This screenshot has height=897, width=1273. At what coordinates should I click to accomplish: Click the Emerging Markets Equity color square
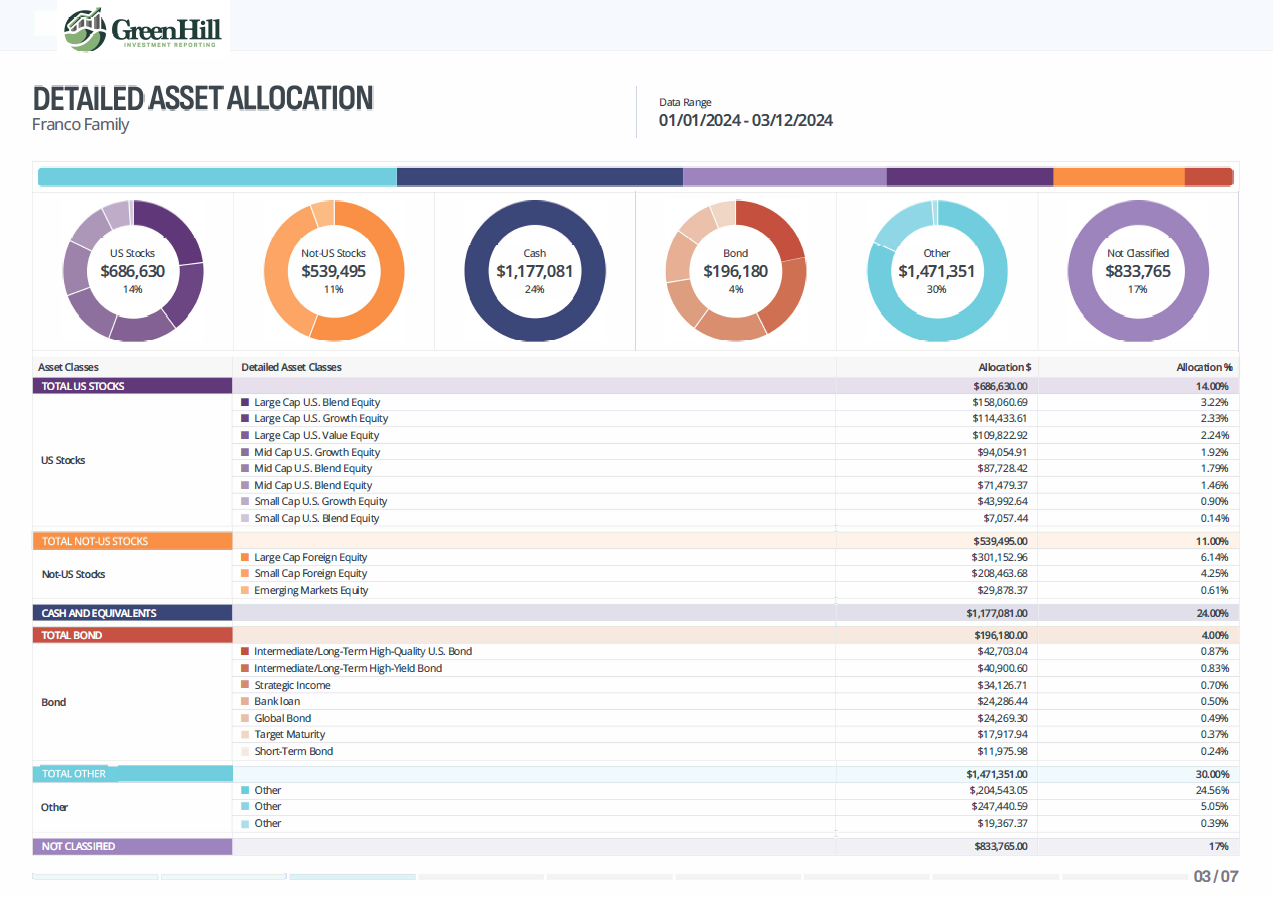pos(245,591)
